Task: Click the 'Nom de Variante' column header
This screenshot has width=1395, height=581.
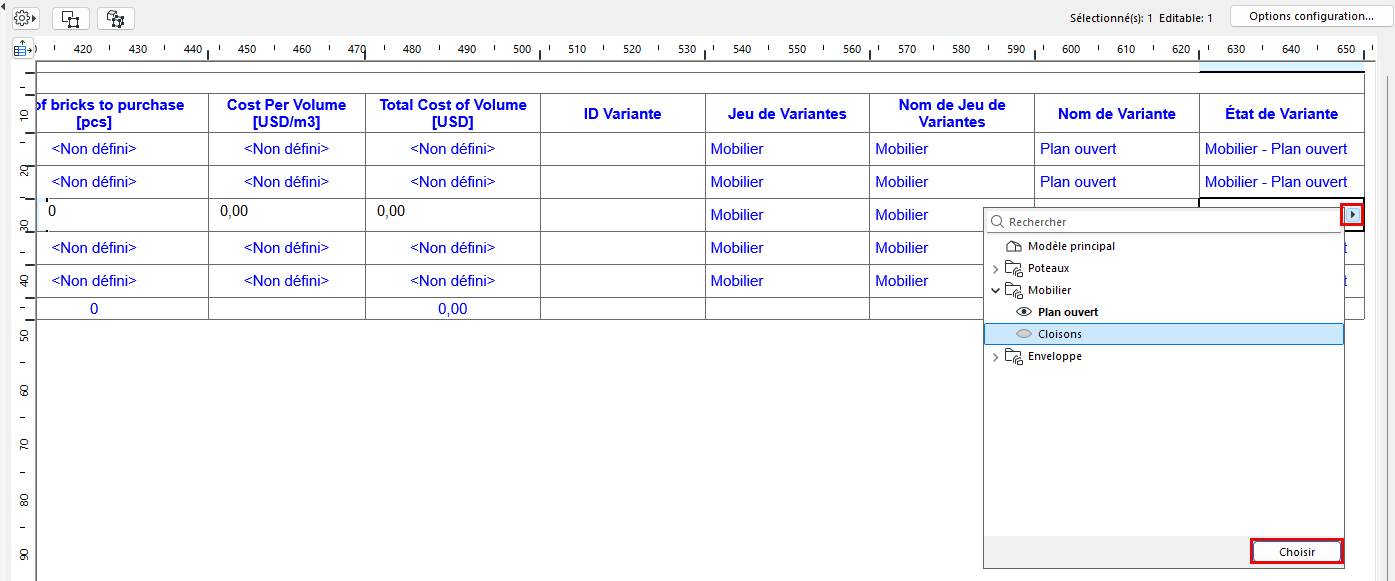Action: [x=1116, y=113]
